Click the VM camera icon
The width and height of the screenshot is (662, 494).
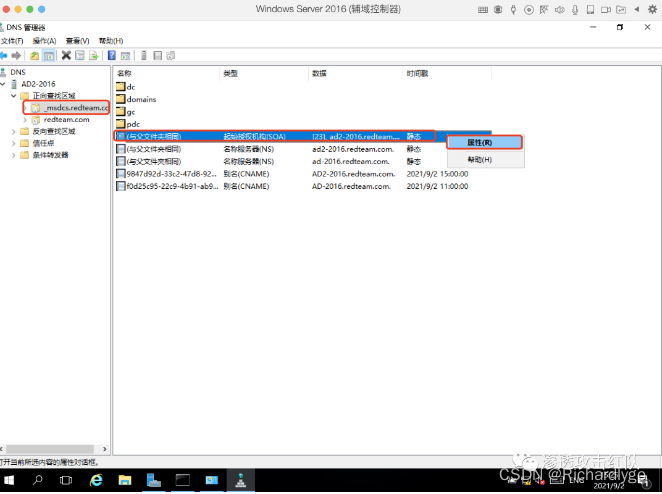tap(606, 9)
